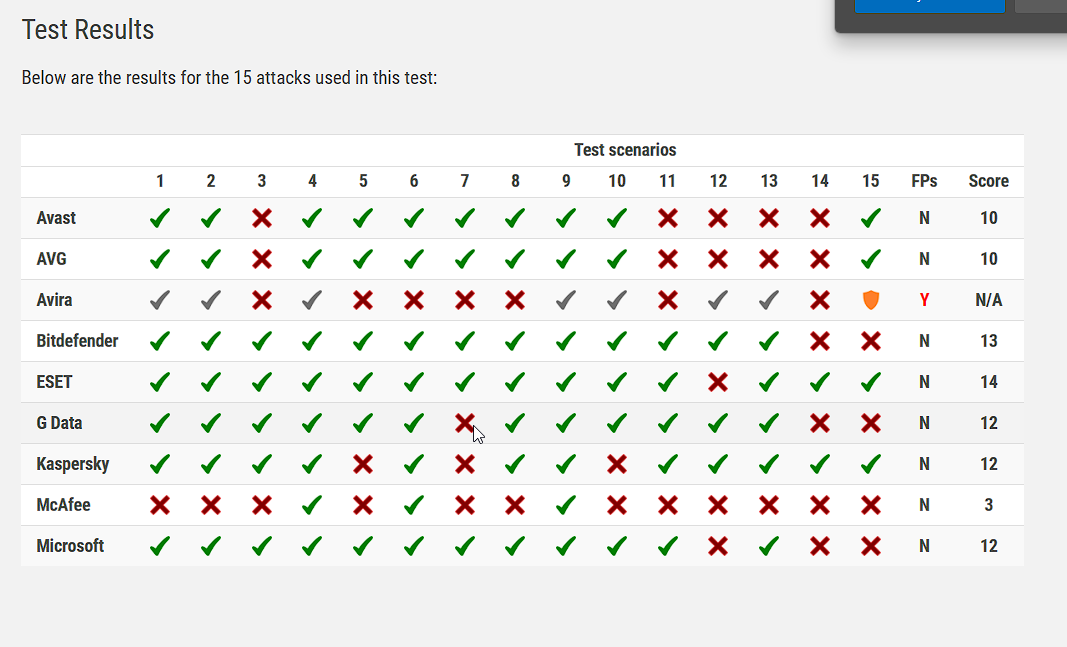Click Kaspersky's red X under scenario 5
The height and width of the screenshot is (647, 1067).
tap(363, 464)
